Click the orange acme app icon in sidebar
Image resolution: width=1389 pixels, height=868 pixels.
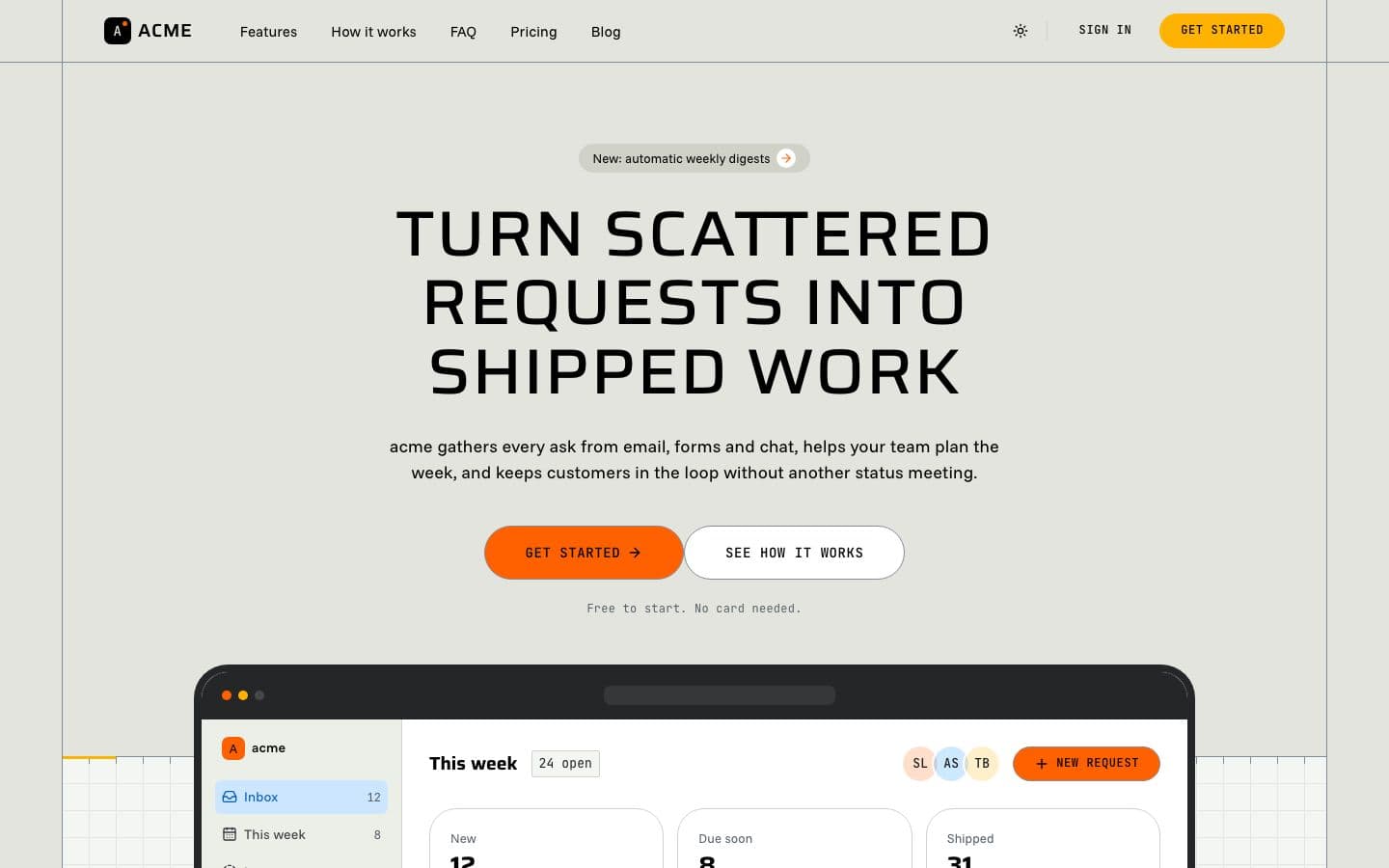(x=232, y=748)
